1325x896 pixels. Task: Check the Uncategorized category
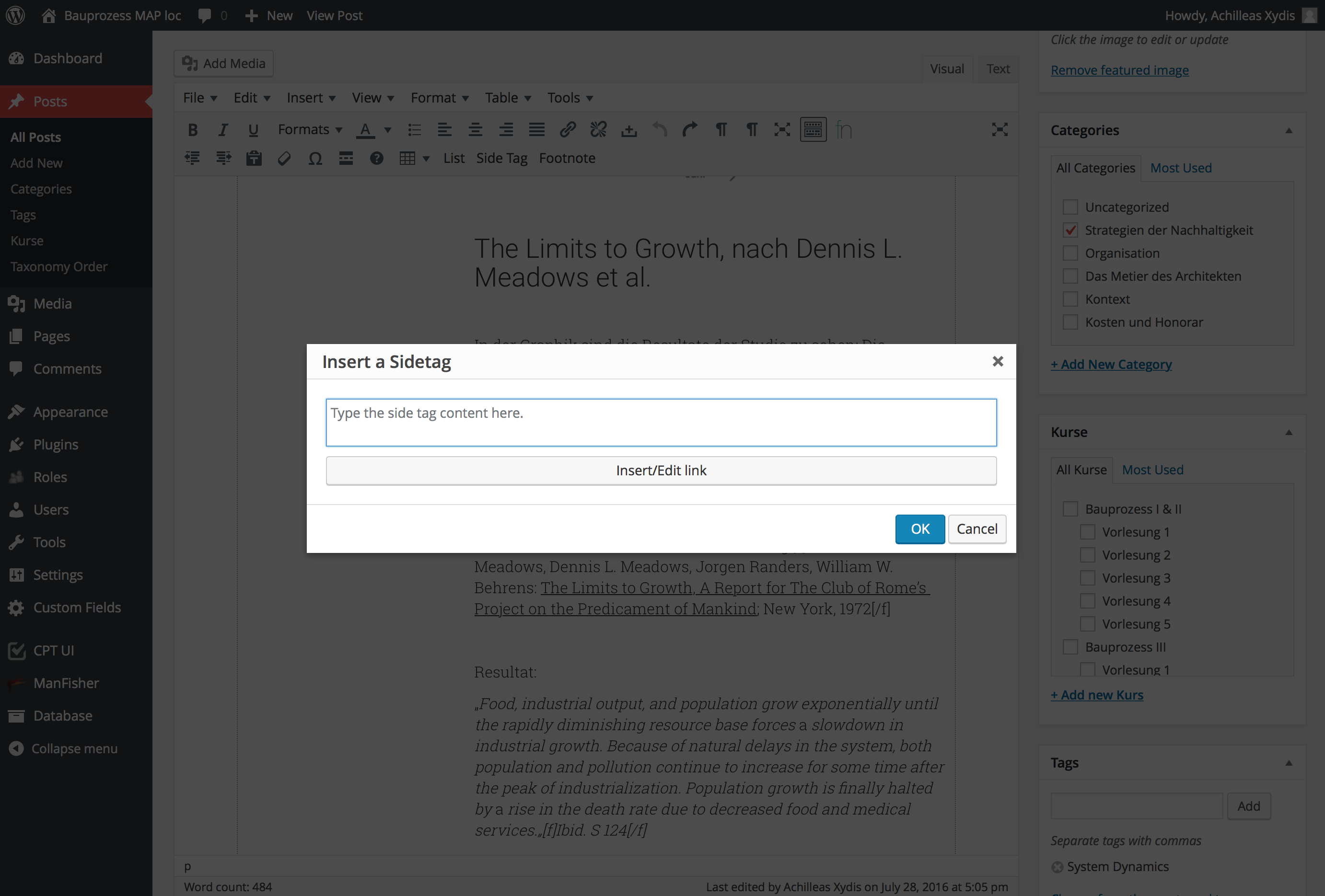[x=1070, y=207]
